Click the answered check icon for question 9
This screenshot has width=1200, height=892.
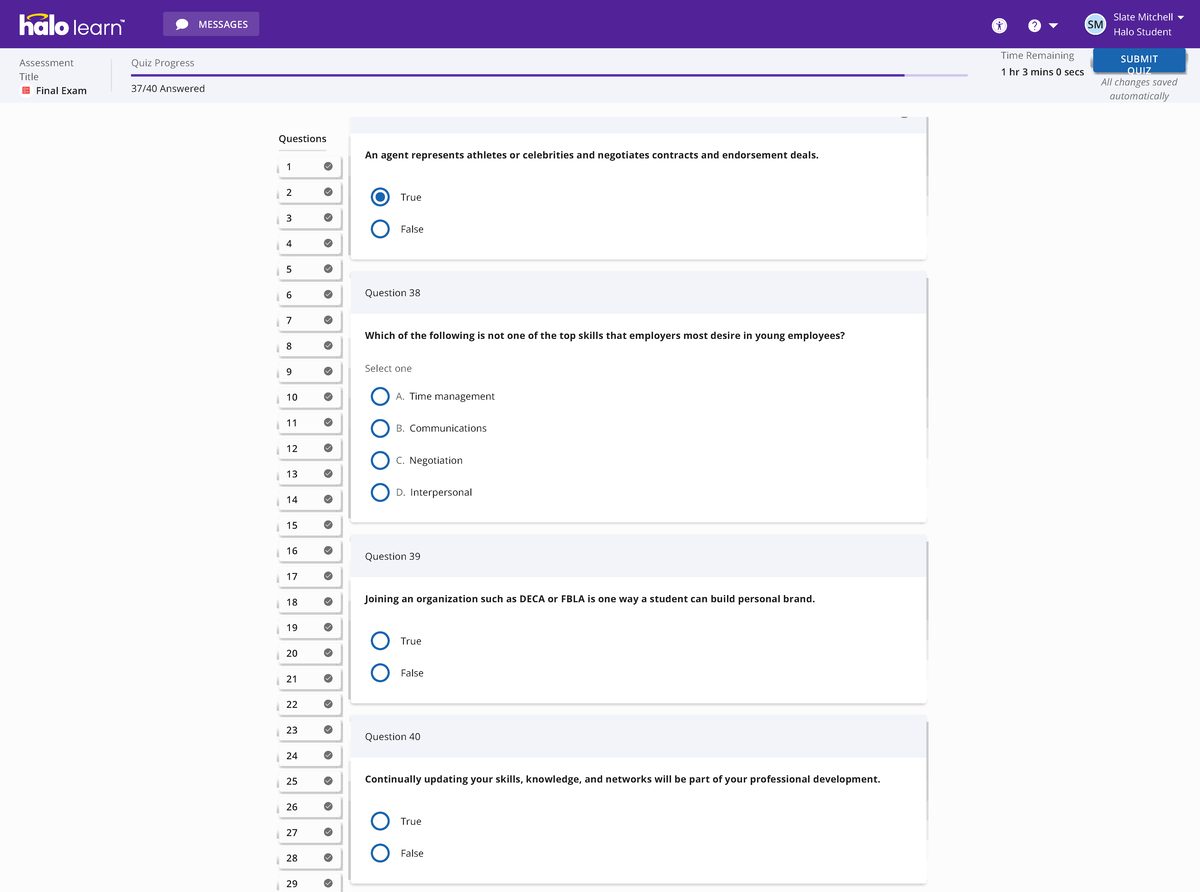pyautogui.click(x=328, y=371)
